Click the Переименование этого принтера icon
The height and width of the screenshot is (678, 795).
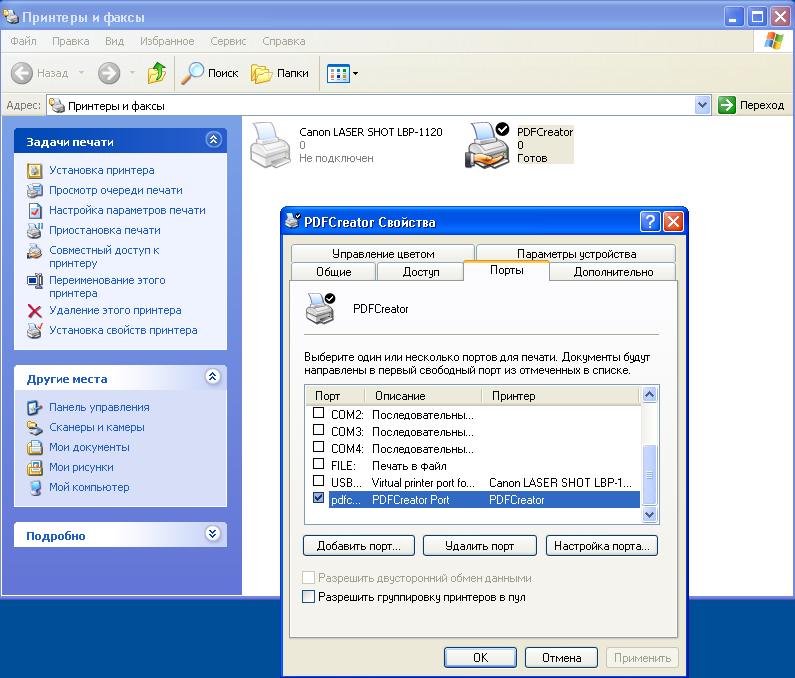click(x=34, y=280)
